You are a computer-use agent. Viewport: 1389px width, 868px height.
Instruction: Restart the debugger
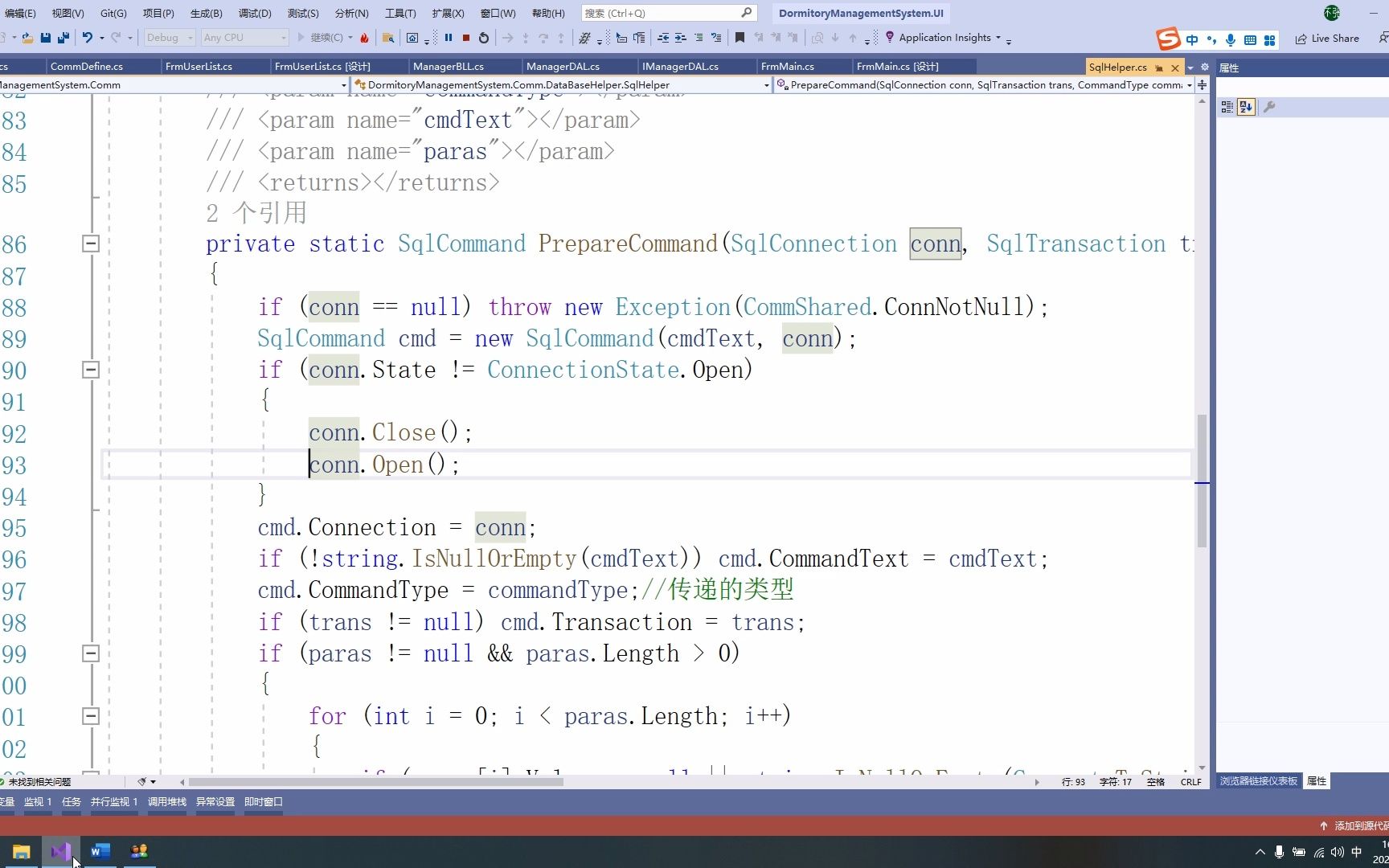pyautogui.click(x=483, y=37)
